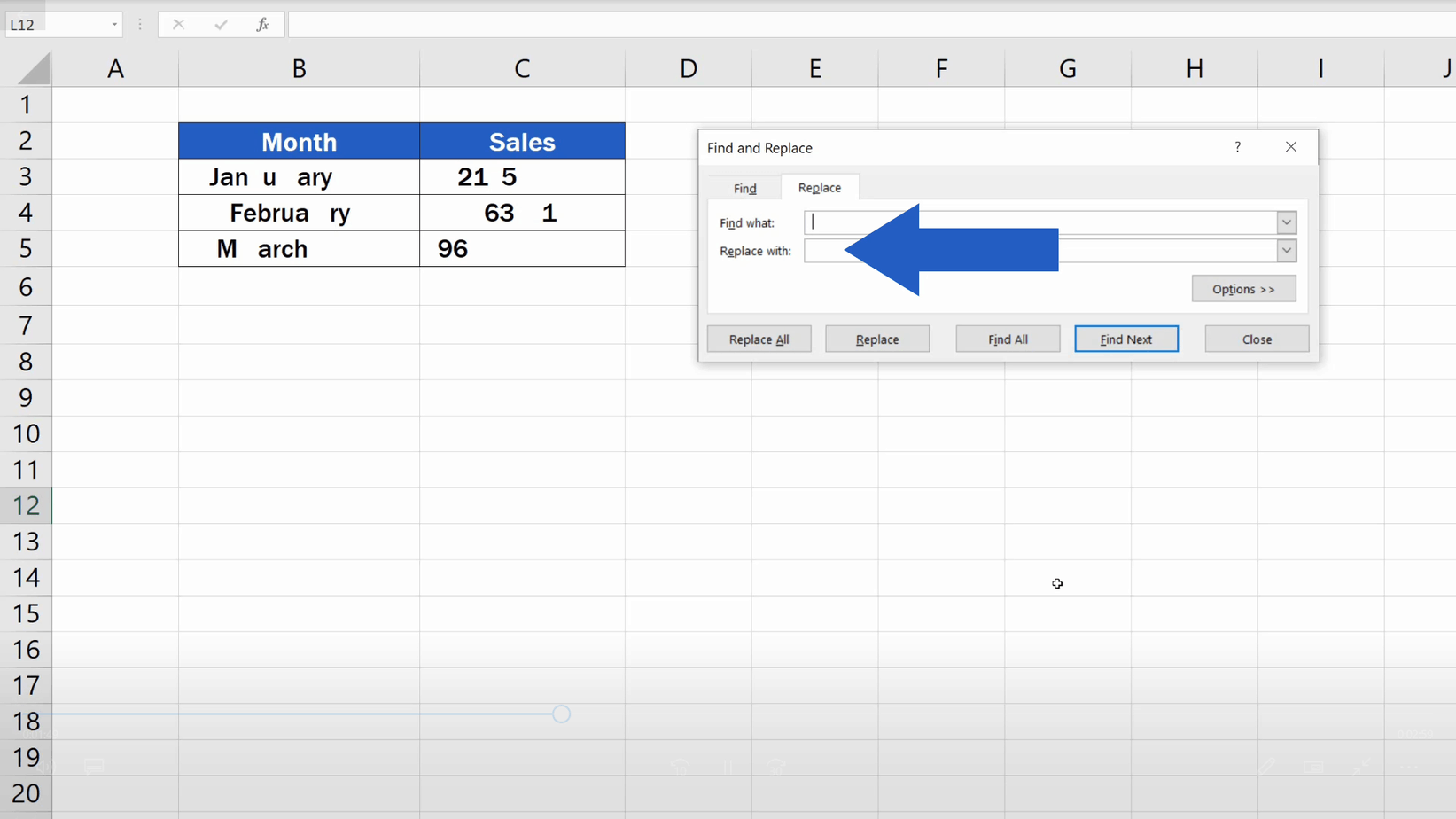Click the vertical ellipsis next to Name Box

(x=139, y=24)
